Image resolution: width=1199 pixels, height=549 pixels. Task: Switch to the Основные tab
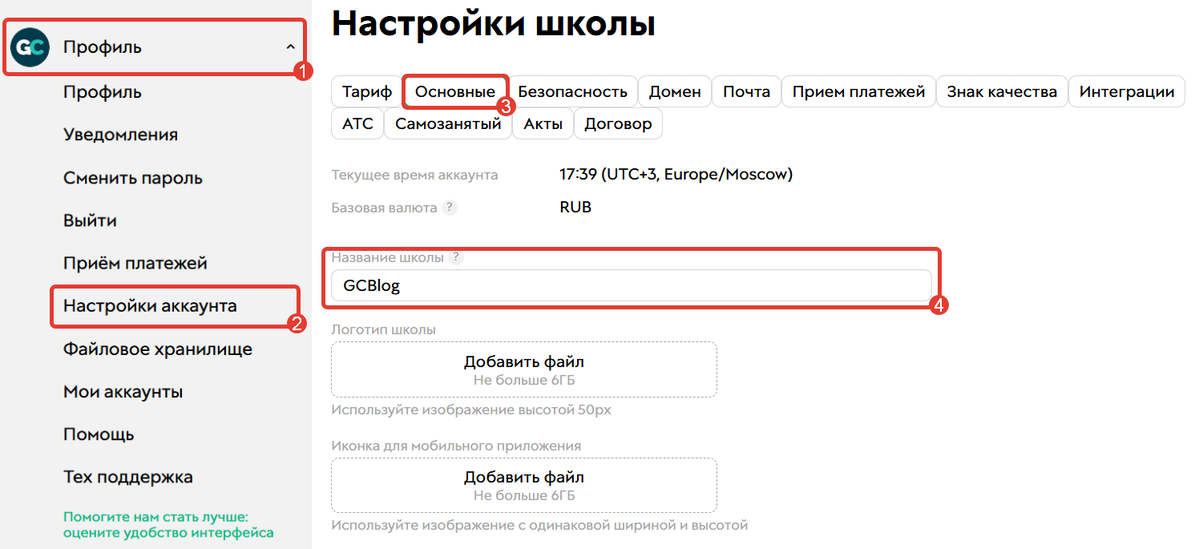tap(455, 92)
